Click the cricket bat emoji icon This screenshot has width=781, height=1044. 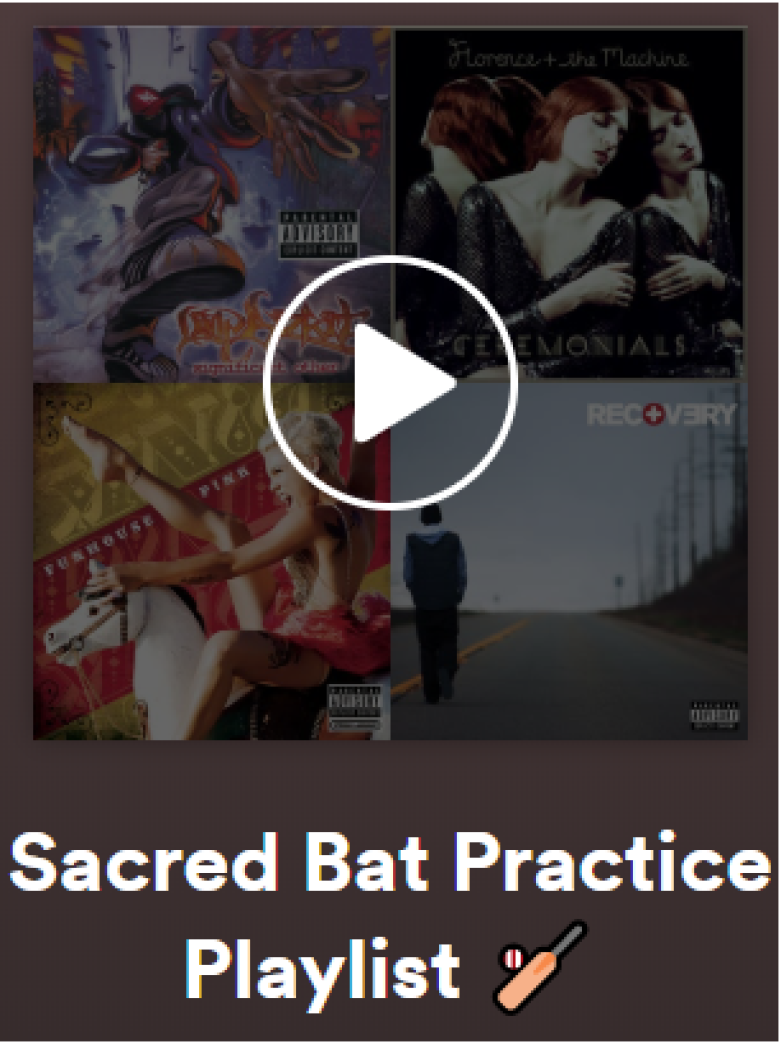pos(541,966)
